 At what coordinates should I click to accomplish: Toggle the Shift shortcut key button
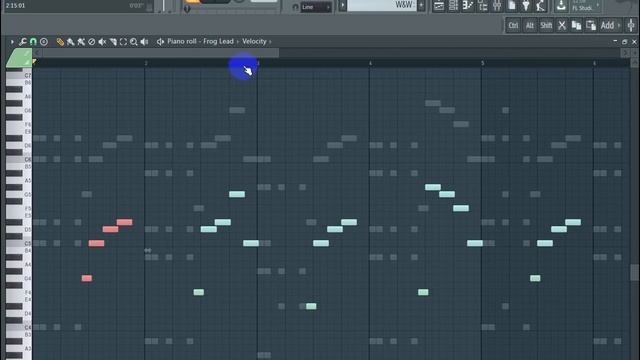point(546,26)
